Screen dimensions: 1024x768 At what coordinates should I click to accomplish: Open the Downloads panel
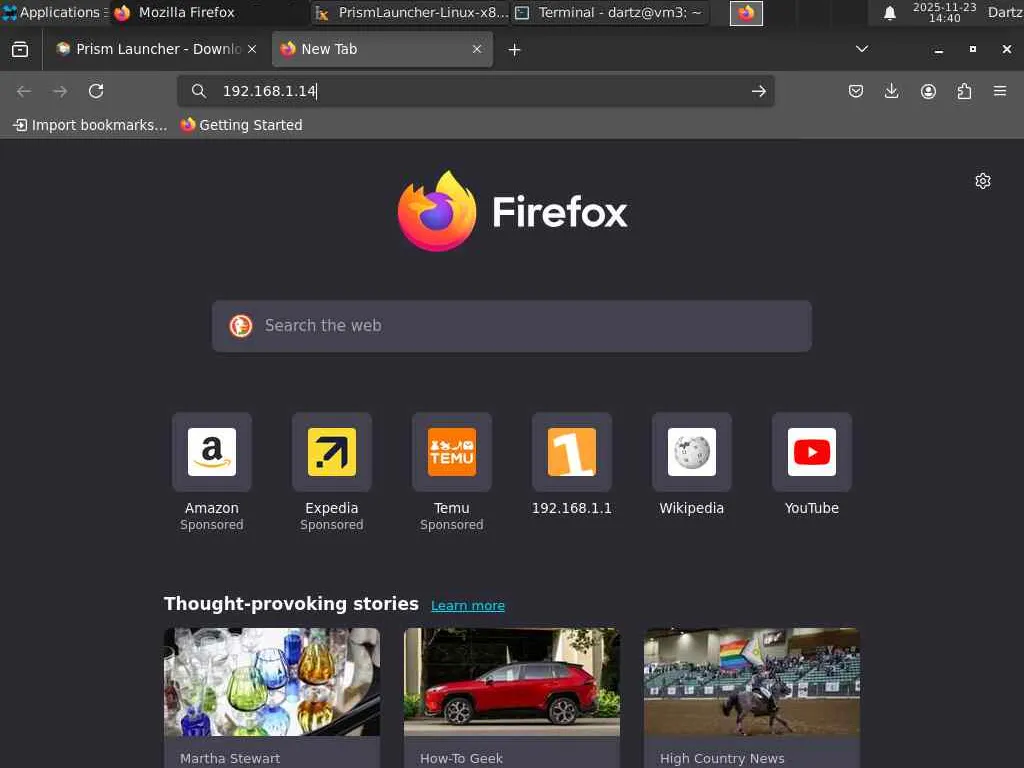[x=891, y=91]
